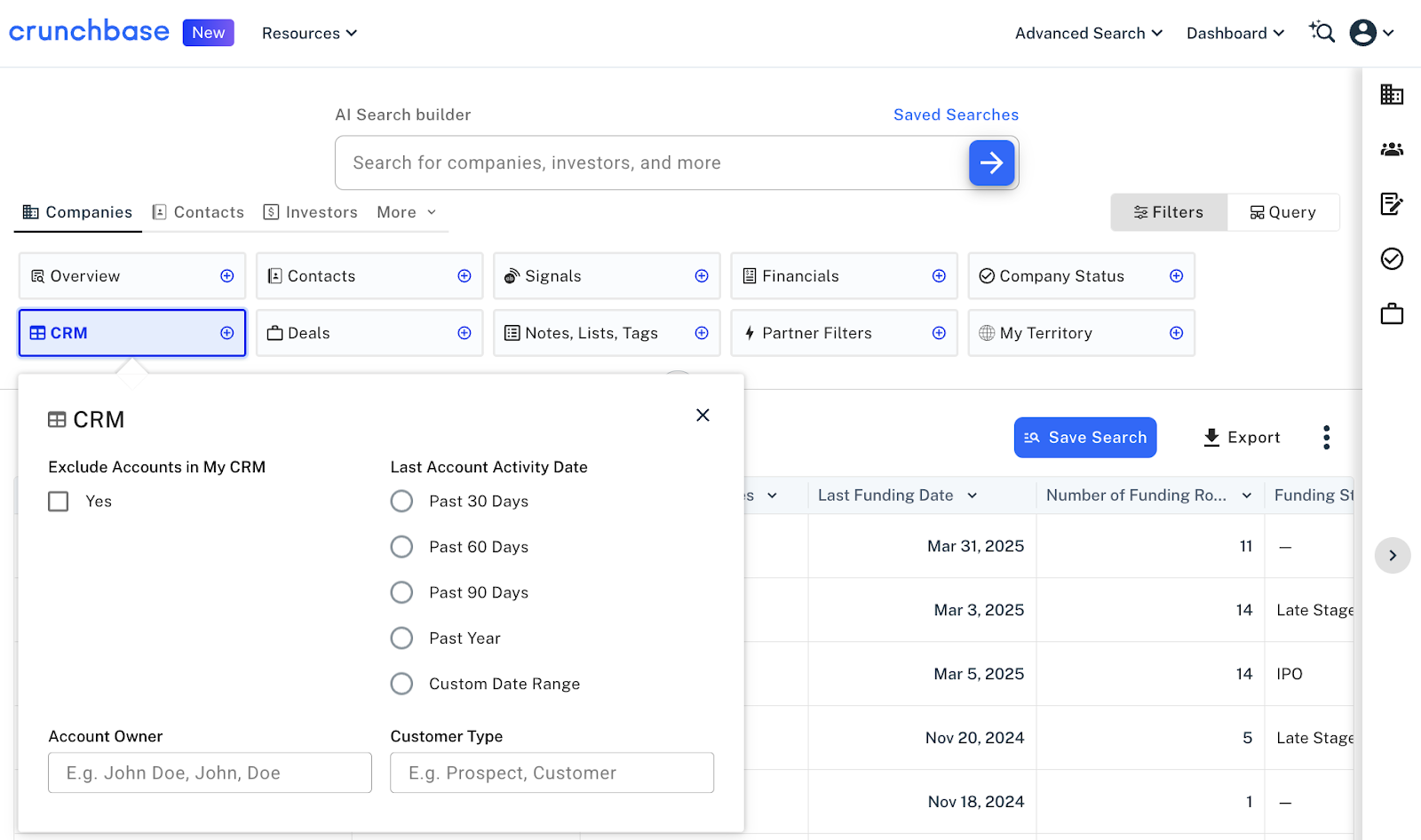The height and width of the screenshot is (840, 1421).
Task: Click the Customer Type input field
Action: coord(552,773)
